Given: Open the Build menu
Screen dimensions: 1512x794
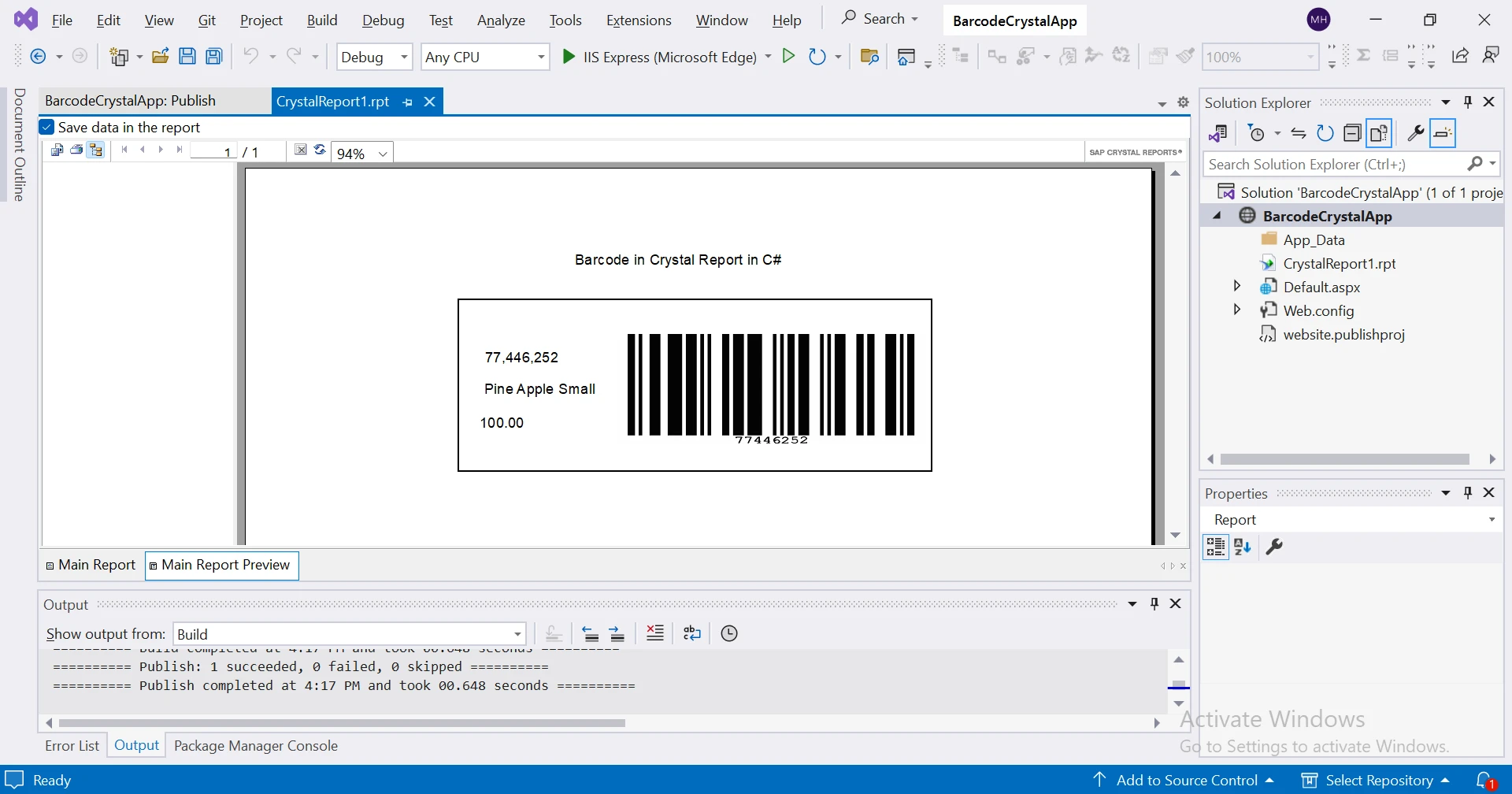Looking at the screenshot, I should click(x=321, y=20).
